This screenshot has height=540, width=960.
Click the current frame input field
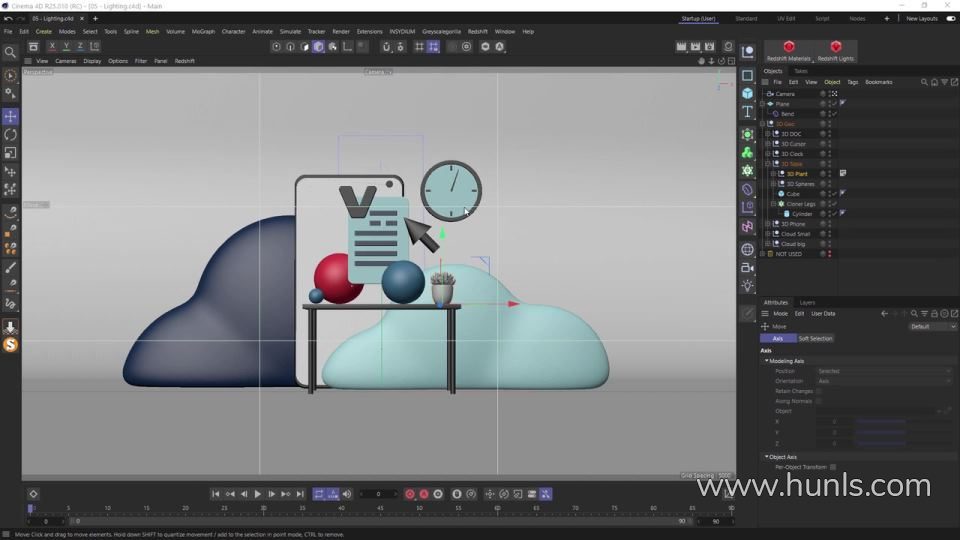377,494
